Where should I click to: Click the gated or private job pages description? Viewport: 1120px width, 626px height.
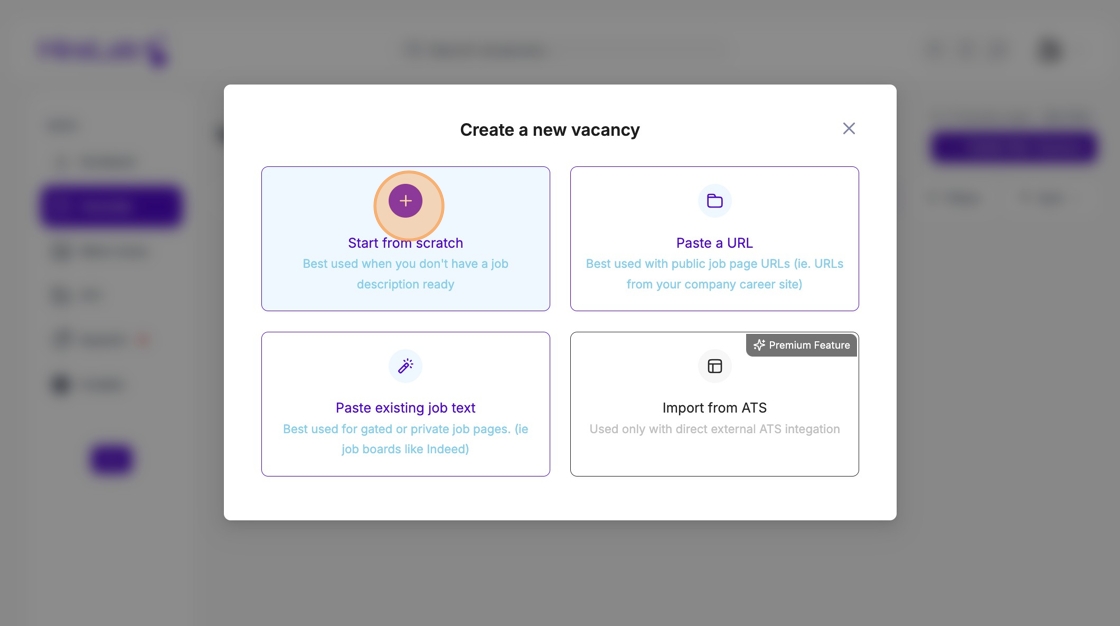pos(405,439)
